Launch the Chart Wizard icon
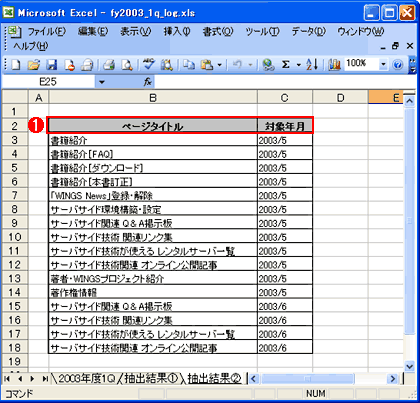This screenshot has width=420, height=403. coord(334,64)
